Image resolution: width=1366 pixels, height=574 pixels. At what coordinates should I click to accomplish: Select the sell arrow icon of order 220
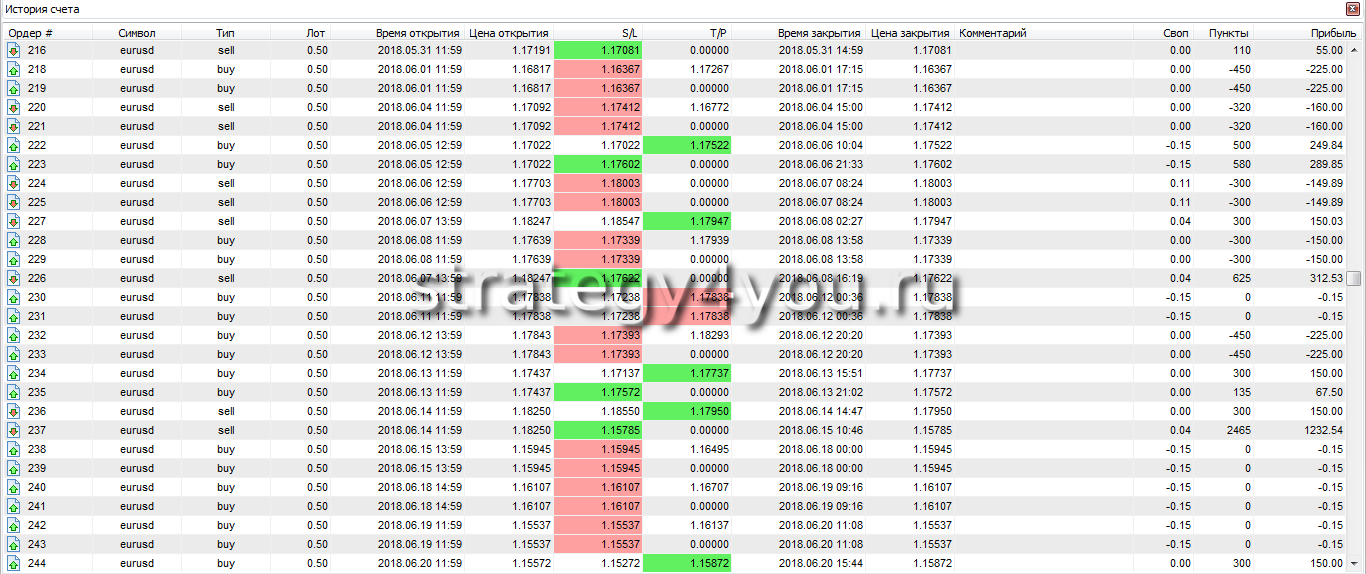click(14, 107)
